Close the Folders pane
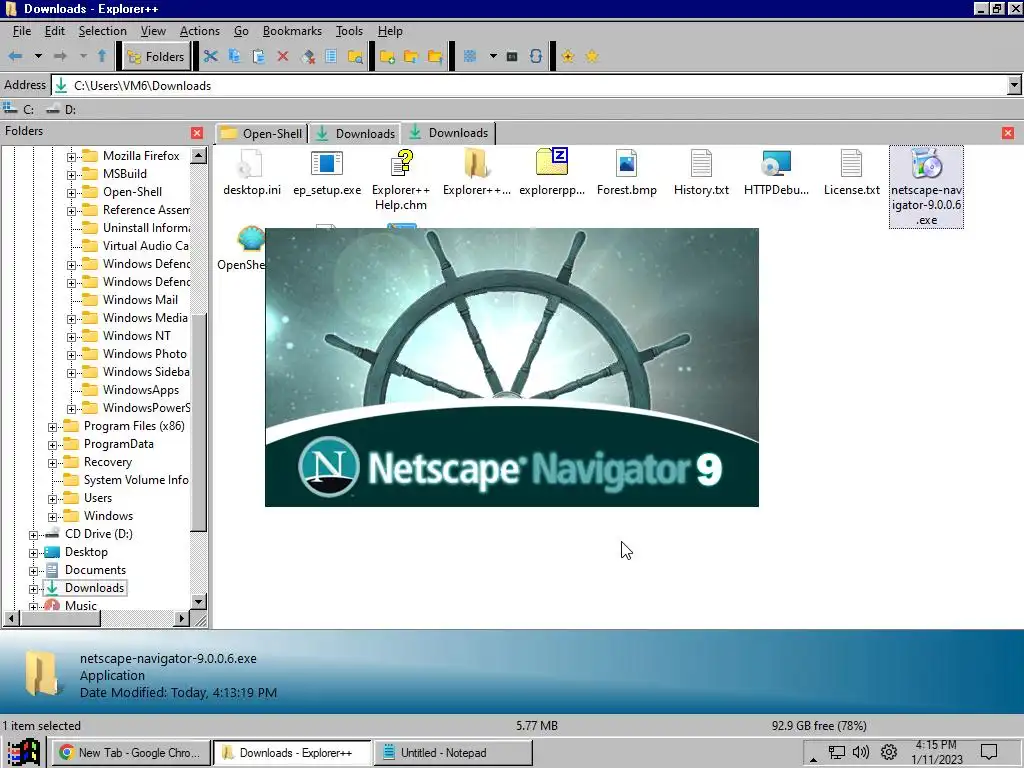The width and height of the screenshot is (1024, 768). [197, 133]
